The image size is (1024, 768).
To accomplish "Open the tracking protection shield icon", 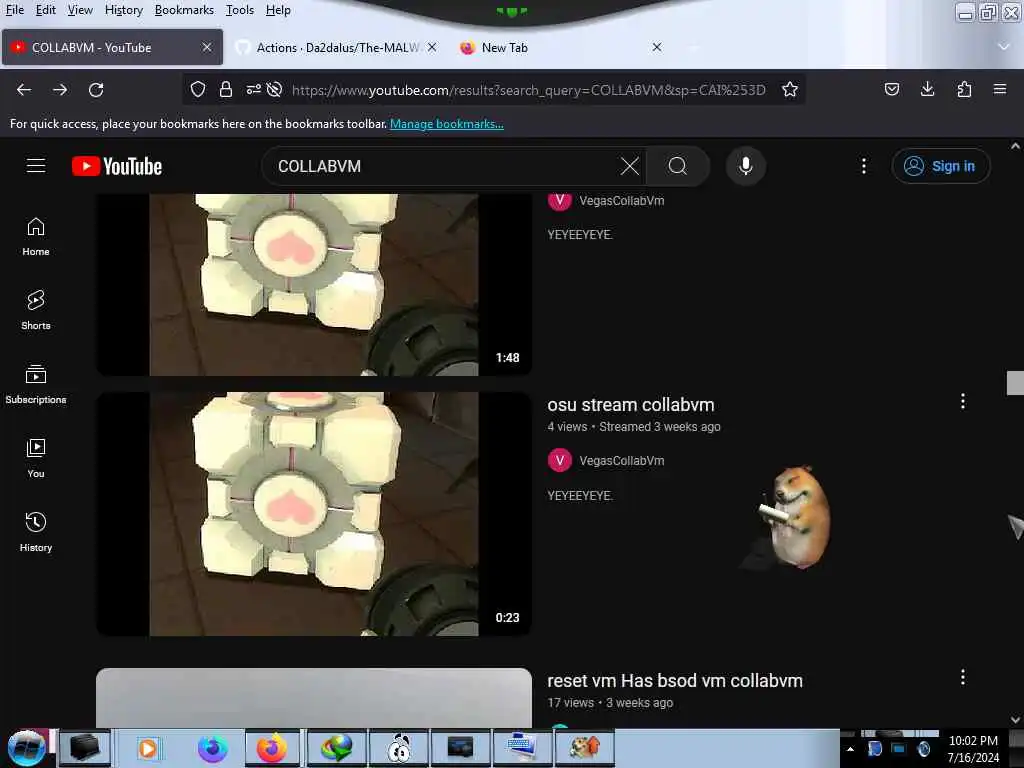I will pos(198,89).
